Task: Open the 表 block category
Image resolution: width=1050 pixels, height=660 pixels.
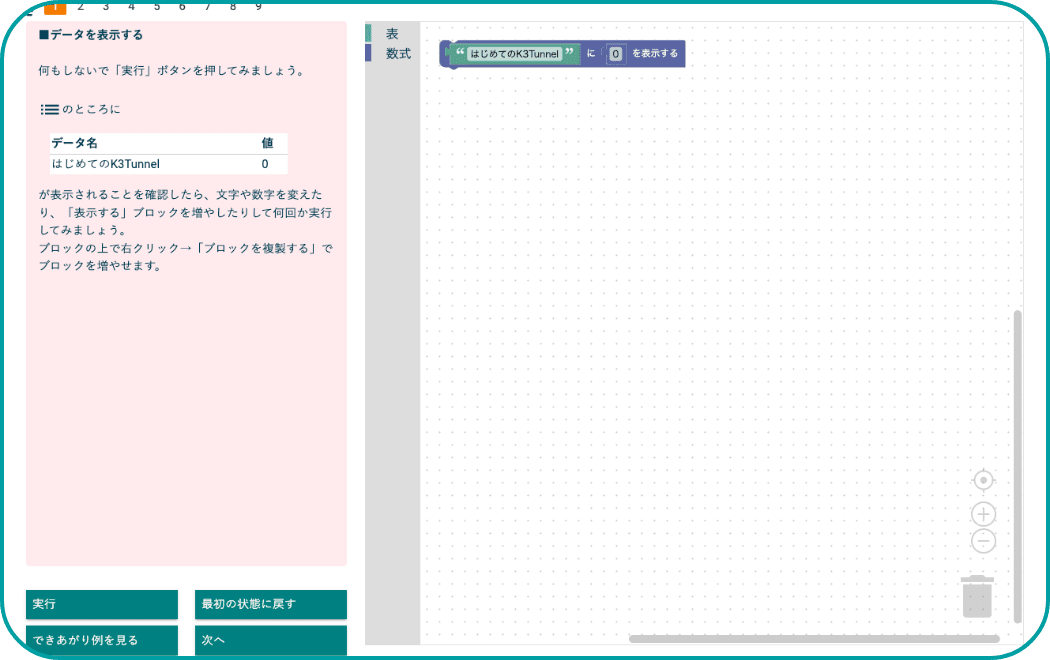Action: [x=392, y=34]
